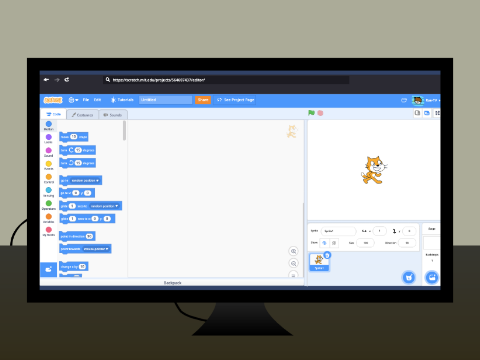The width and height of the screenshot is (480, 360).
Task: Select the Variables block category
Action: tap(49, 218)
